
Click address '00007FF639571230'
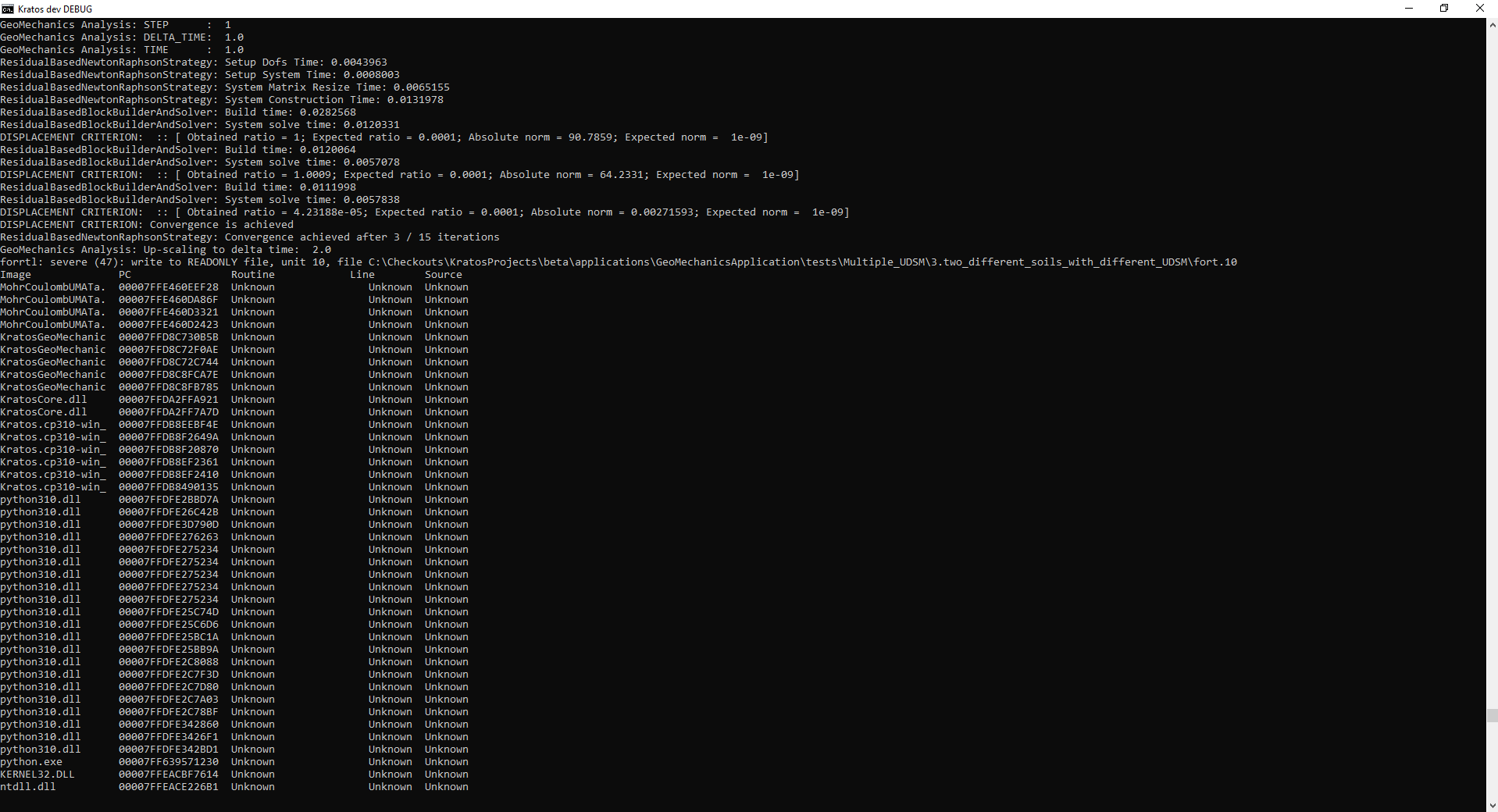(x=169, y=762)
